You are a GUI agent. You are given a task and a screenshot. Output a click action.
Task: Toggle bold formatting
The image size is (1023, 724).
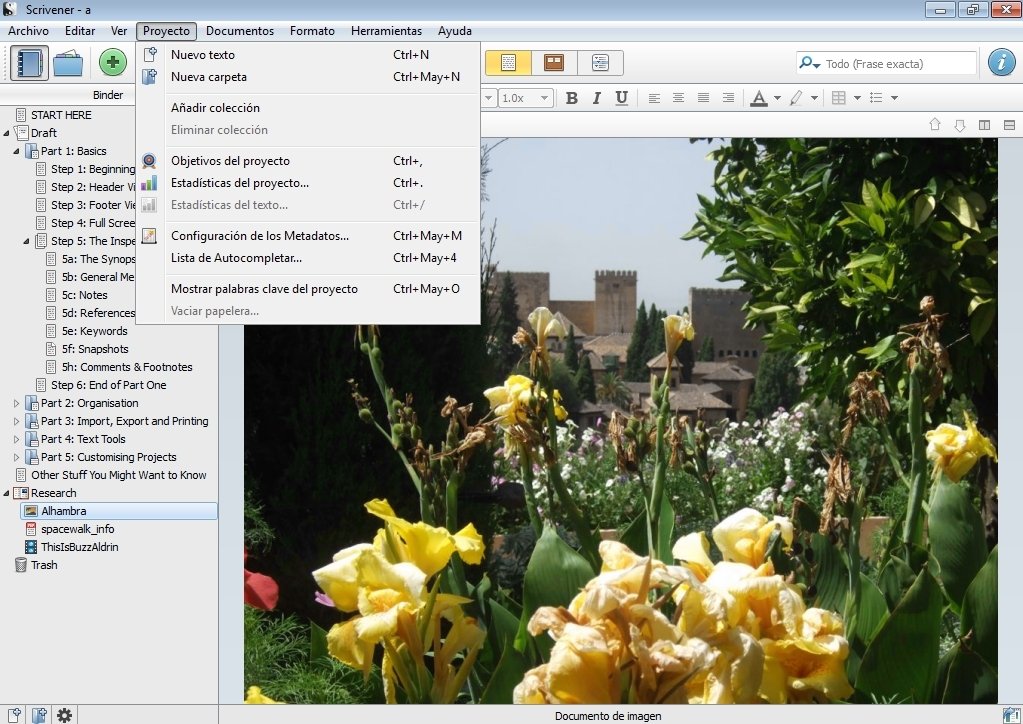coord(572,98)
